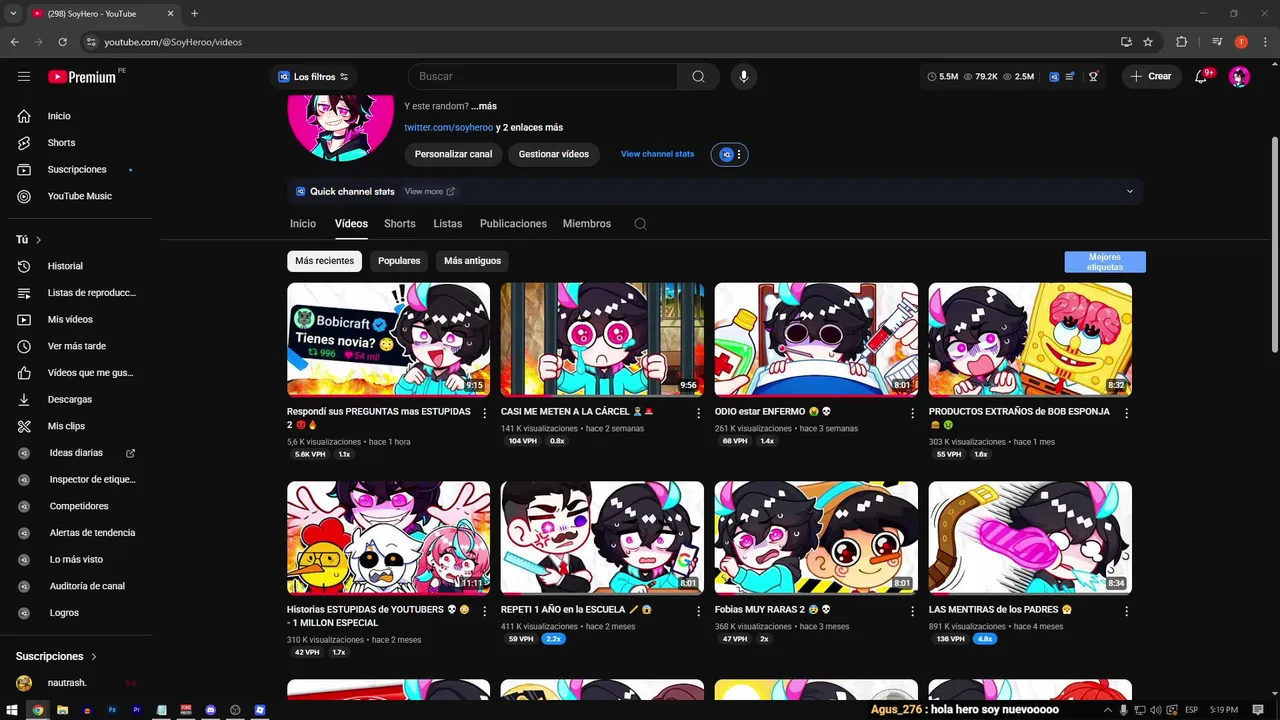This screenshot has width=1280, height=720.
Task: Open the twitter.com/soyheroo link
Action: (x=448, y=127)
